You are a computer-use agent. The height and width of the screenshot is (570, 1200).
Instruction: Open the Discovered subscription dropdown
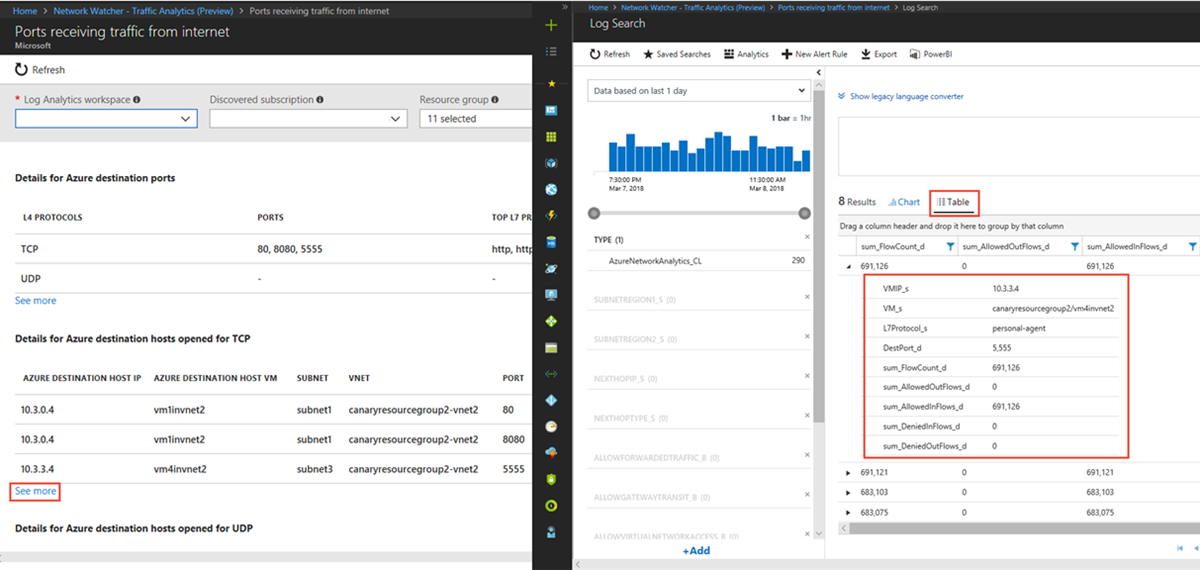point(307,118)
